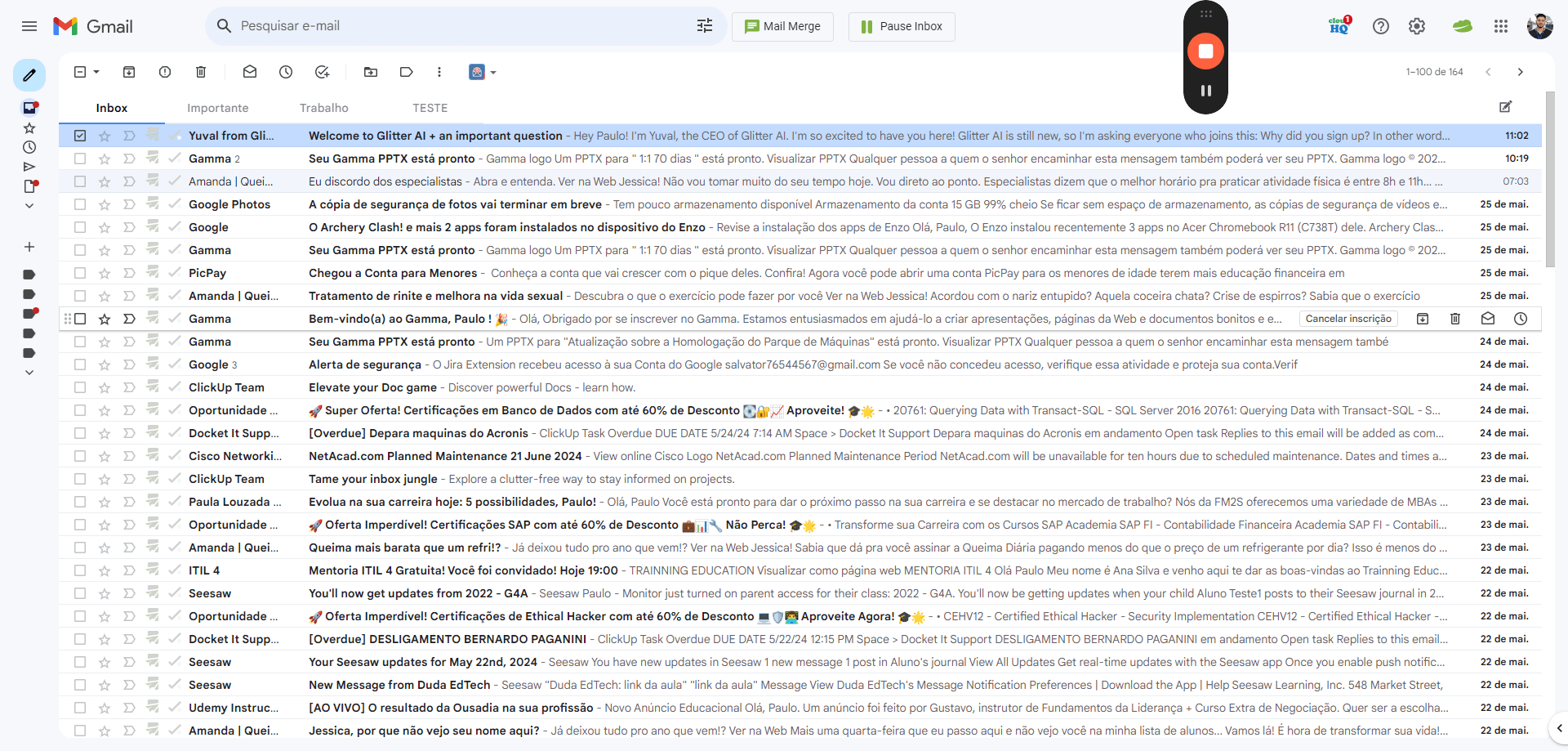Archive the selected email
1568x751 pixels.
(x=129, y=72)
